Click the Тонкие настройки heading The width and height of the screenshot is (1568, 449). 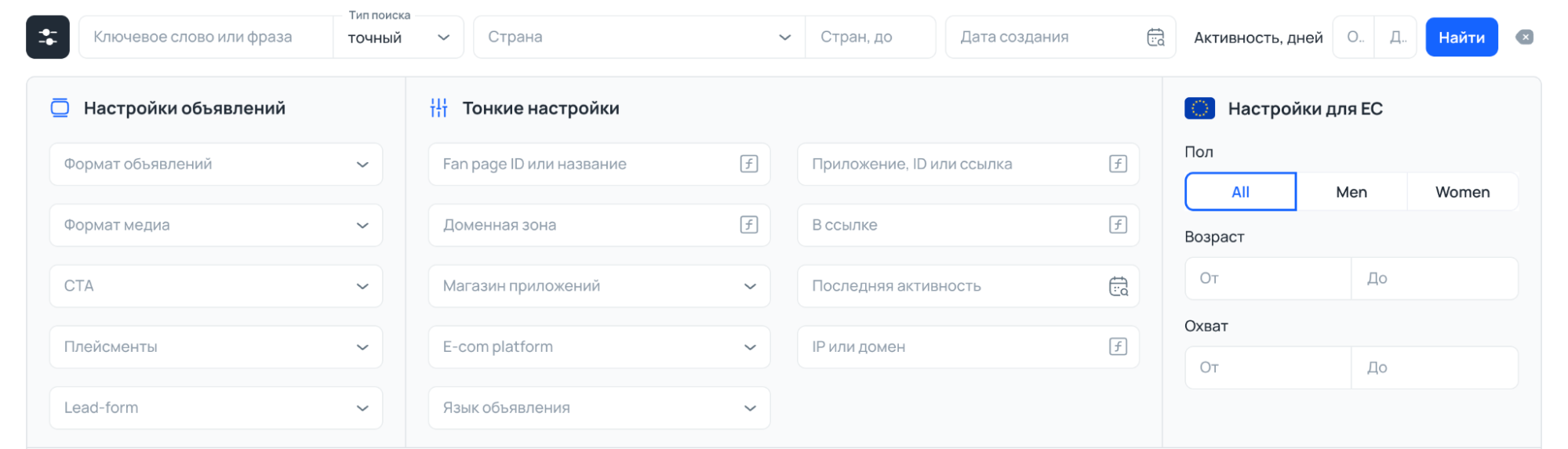pyautogui.click(x=540, y=108)
